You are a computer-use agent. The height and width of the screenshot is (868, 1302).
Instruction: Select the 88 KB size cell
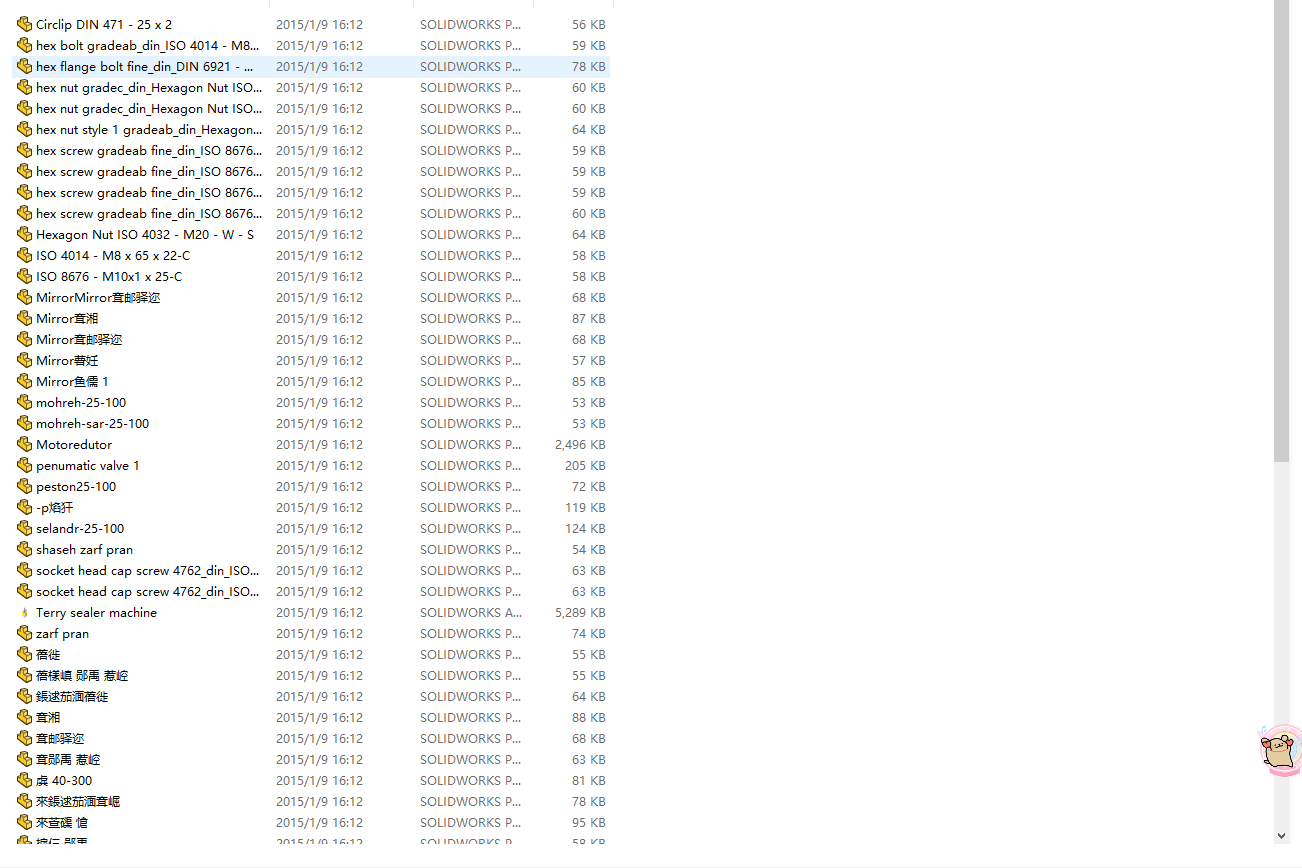[589, 717]
